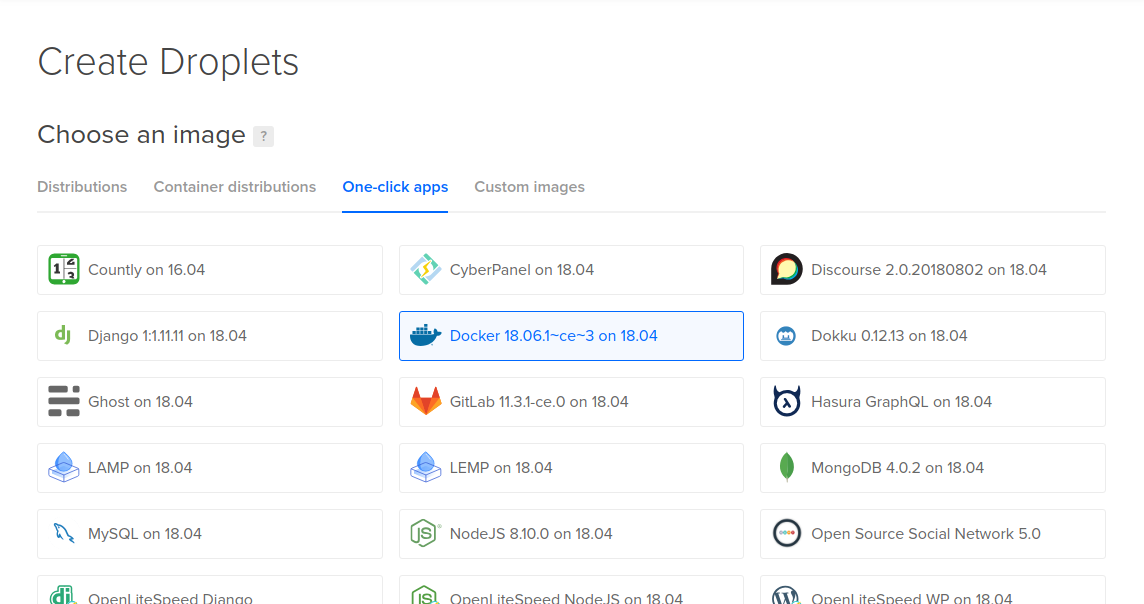Click the Ghost logo icon
The width and height of the screenshot is (1144, 604).
pos(63,401)
